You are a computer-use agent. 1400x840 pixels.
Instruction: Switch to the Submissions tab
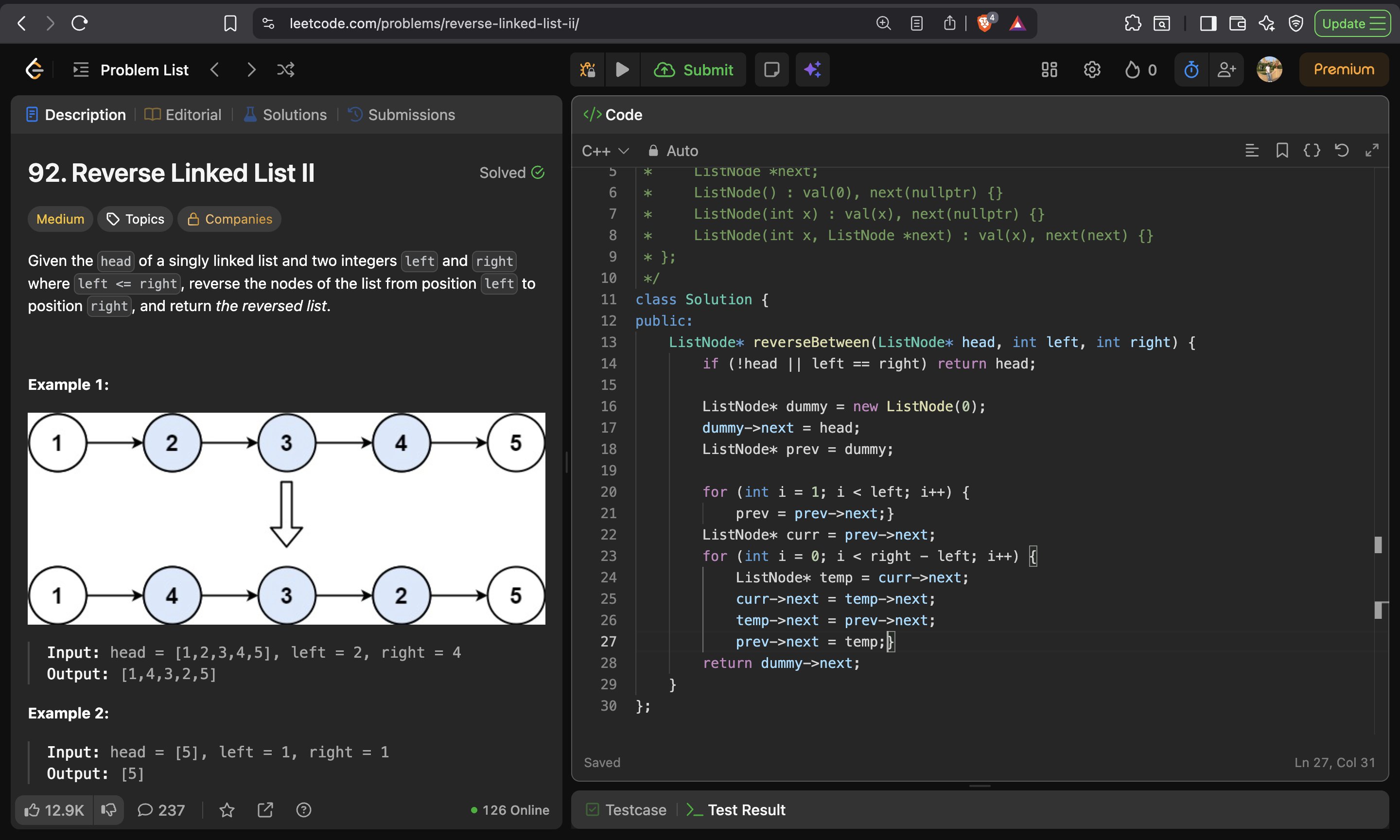[401, 115]
